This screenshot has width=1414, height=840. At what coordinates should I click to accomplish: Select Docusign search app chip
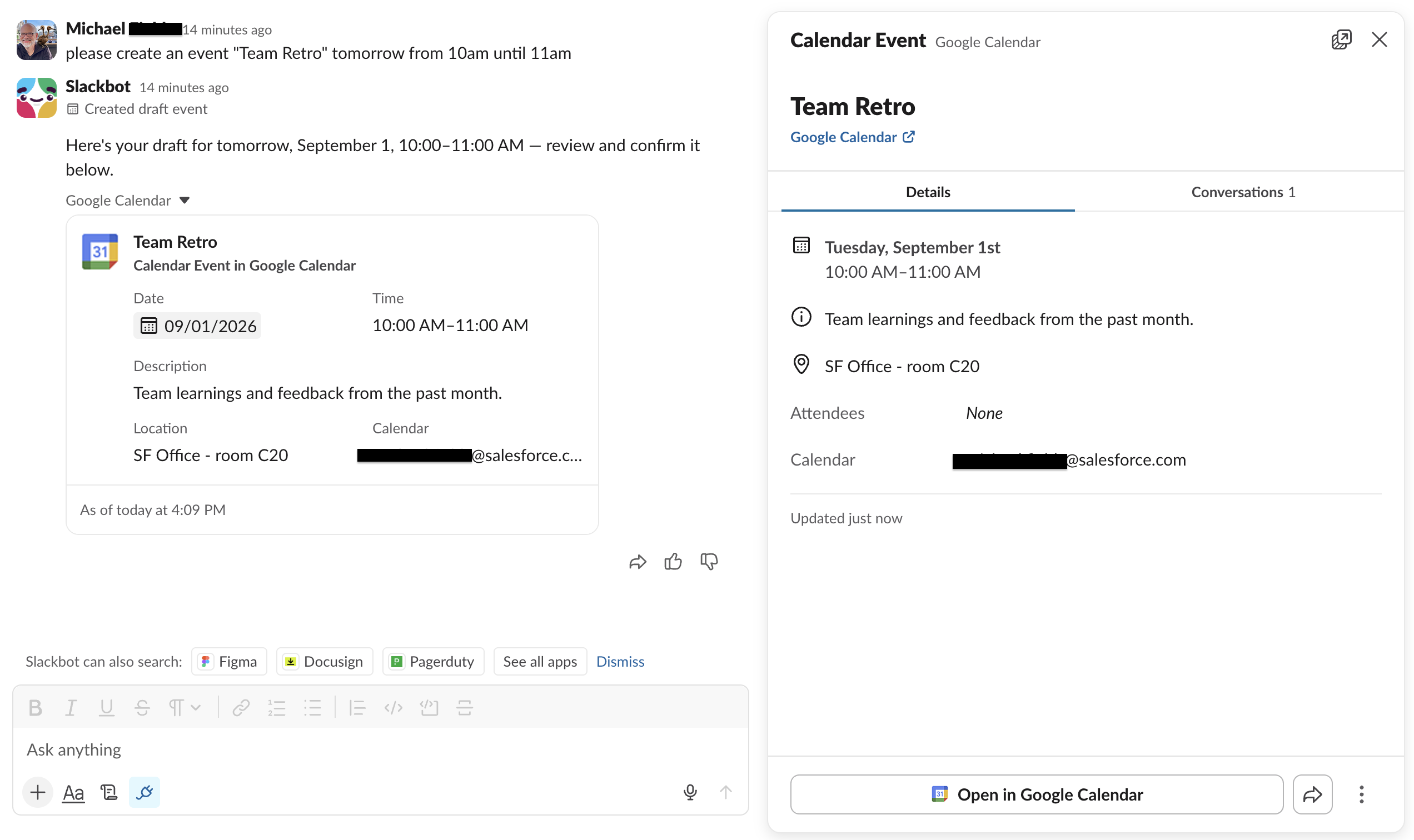(x=325, y=662)
